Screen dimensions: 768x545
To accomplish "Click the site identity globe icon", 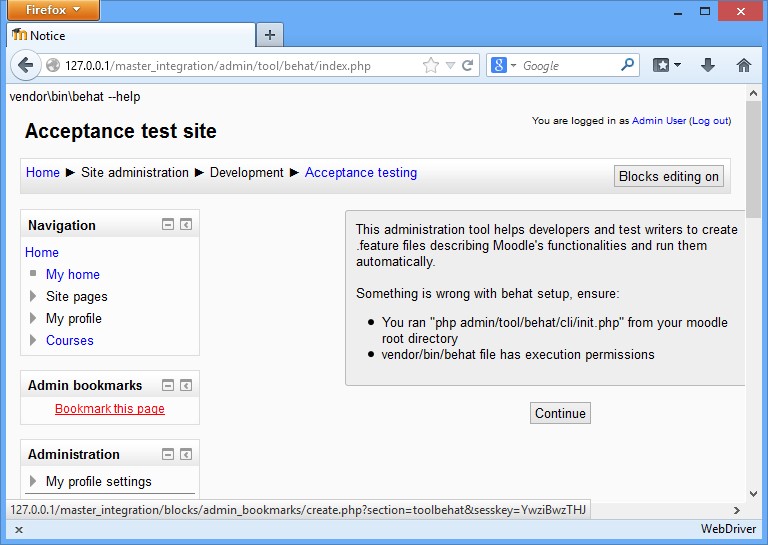I will (52, 65).
